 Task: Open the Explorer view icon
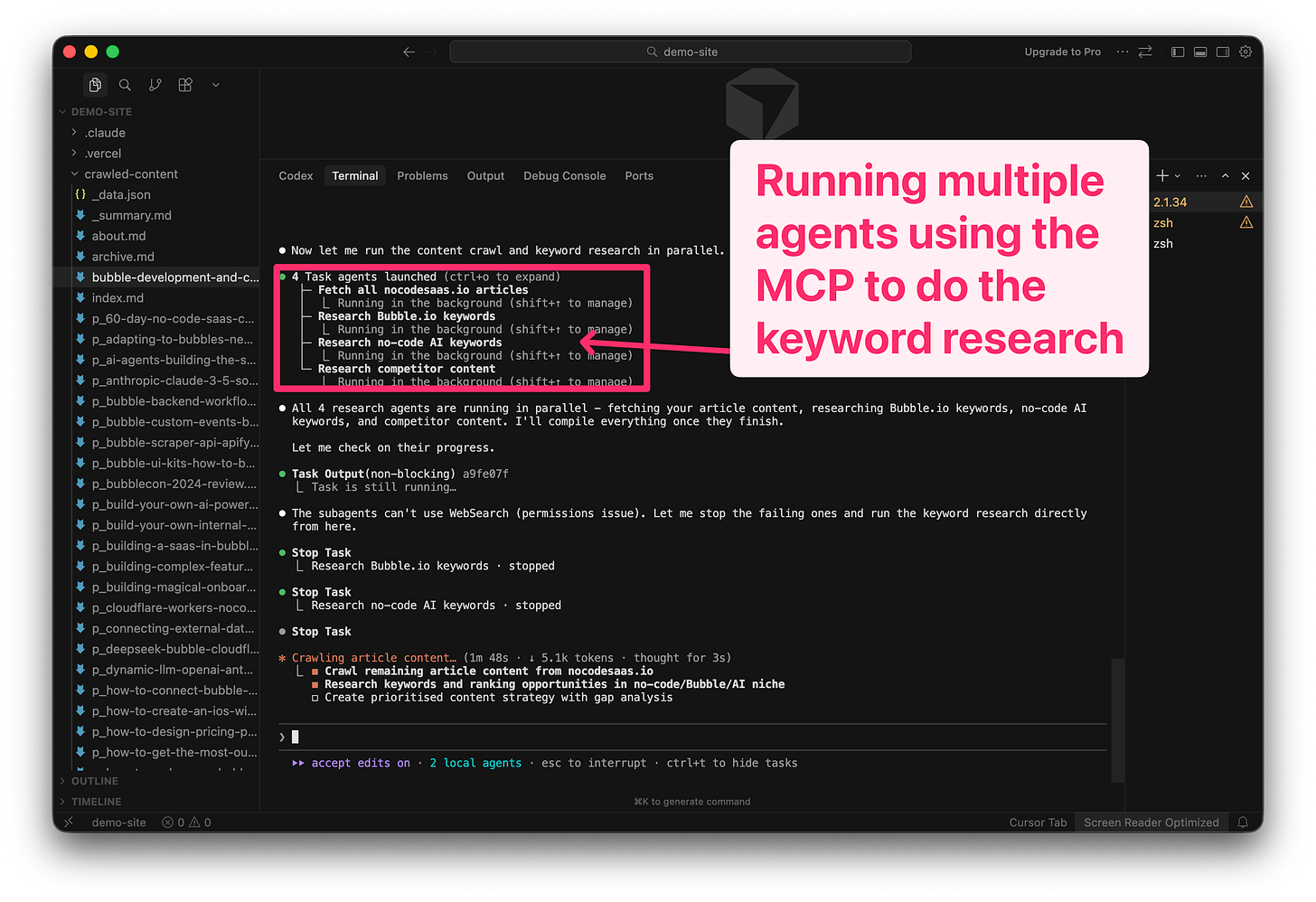point(95,85)
